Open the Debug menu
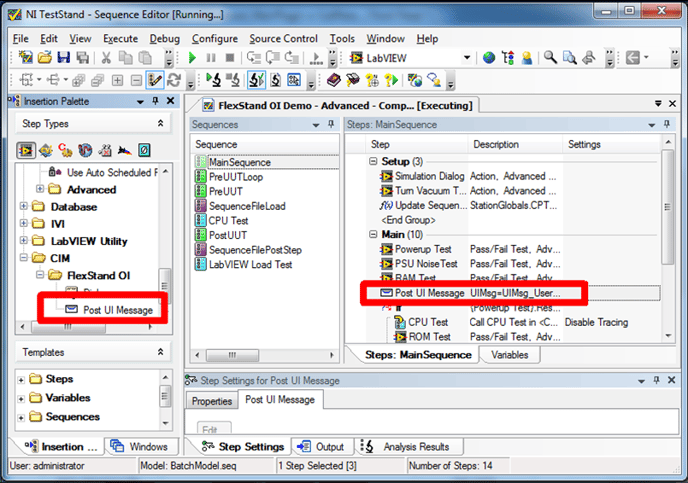Screen dimensions: 688x483 tap(165, 39)
